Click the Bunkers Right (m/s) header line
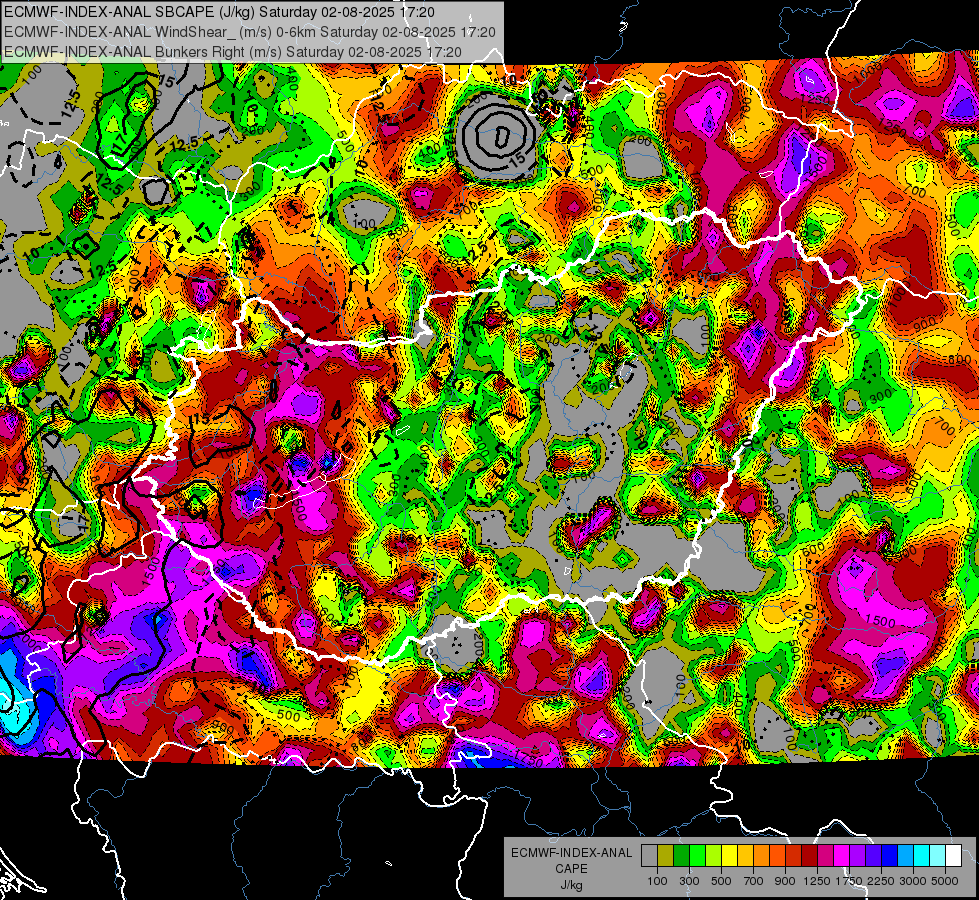Screen dimensions: 979x900 pos(233,52)
